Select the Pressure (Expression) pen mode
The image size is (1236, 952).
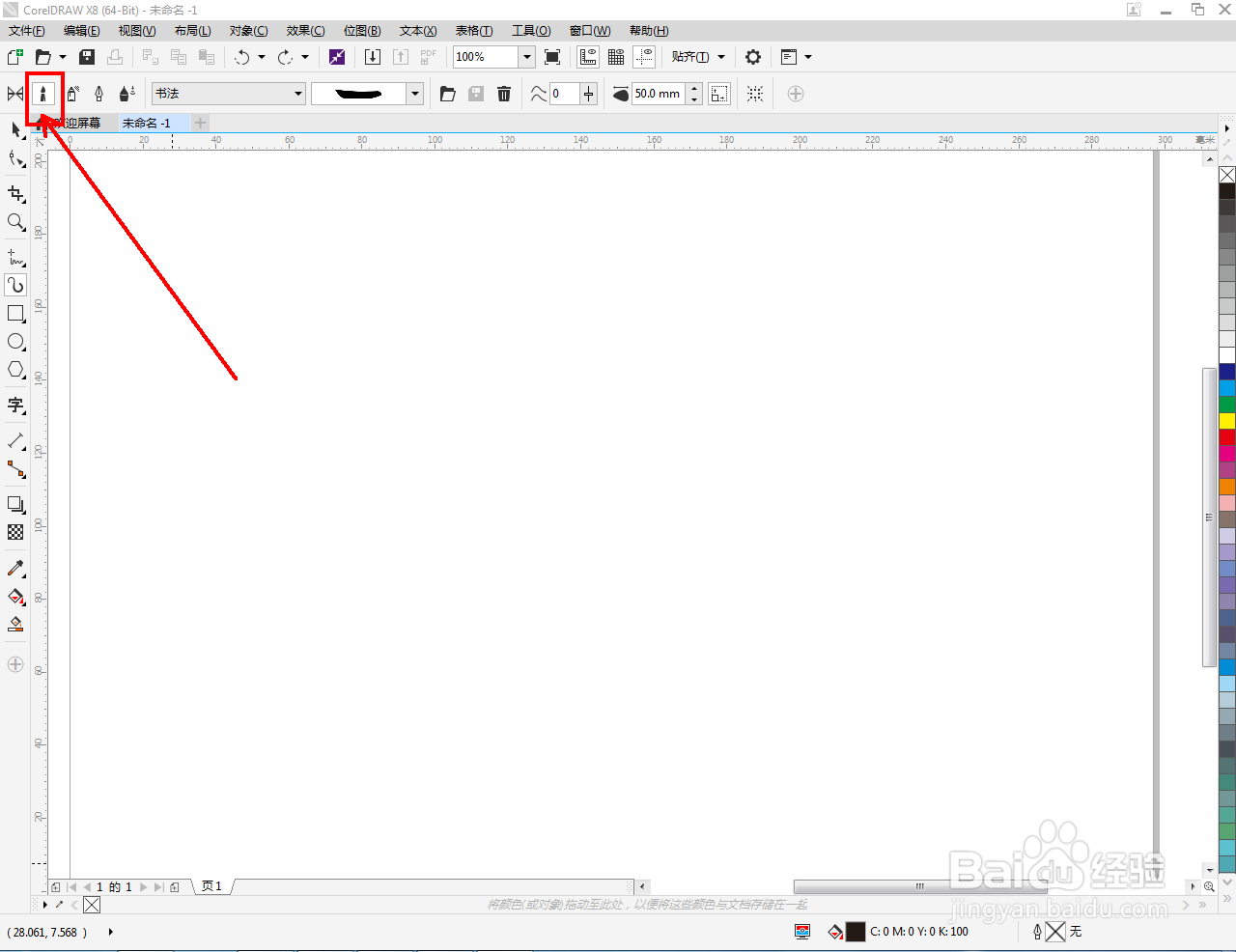point(126,94)
